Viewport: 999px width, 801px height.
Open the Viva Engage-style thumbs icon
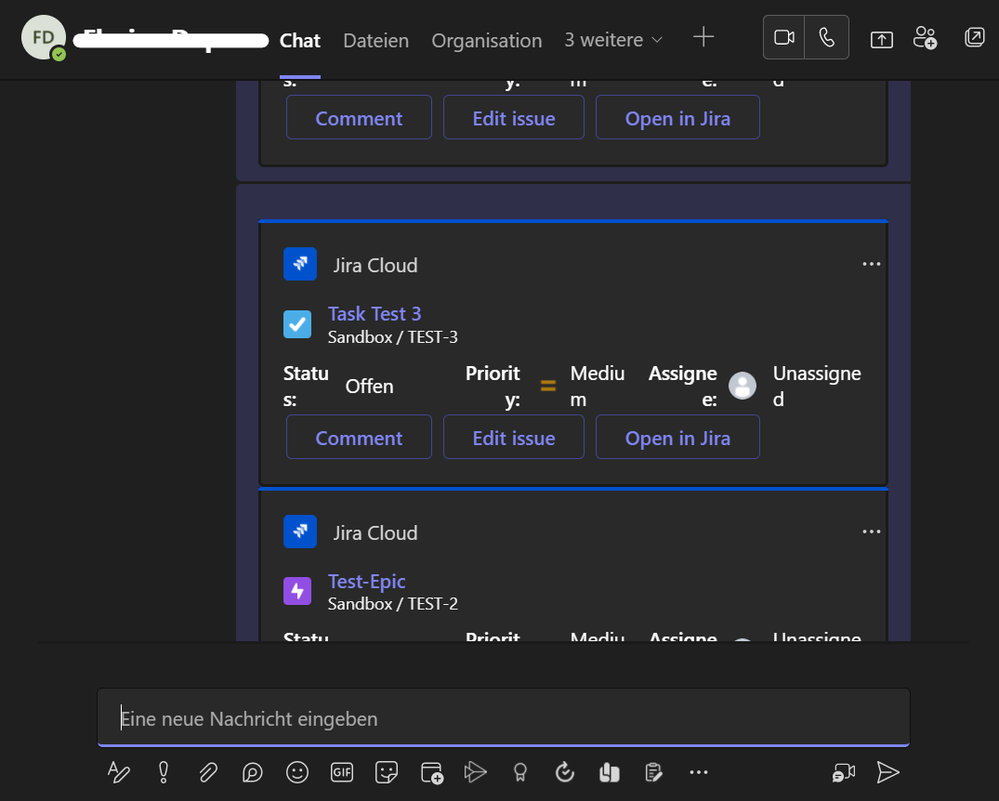click(x=609, y=772)
